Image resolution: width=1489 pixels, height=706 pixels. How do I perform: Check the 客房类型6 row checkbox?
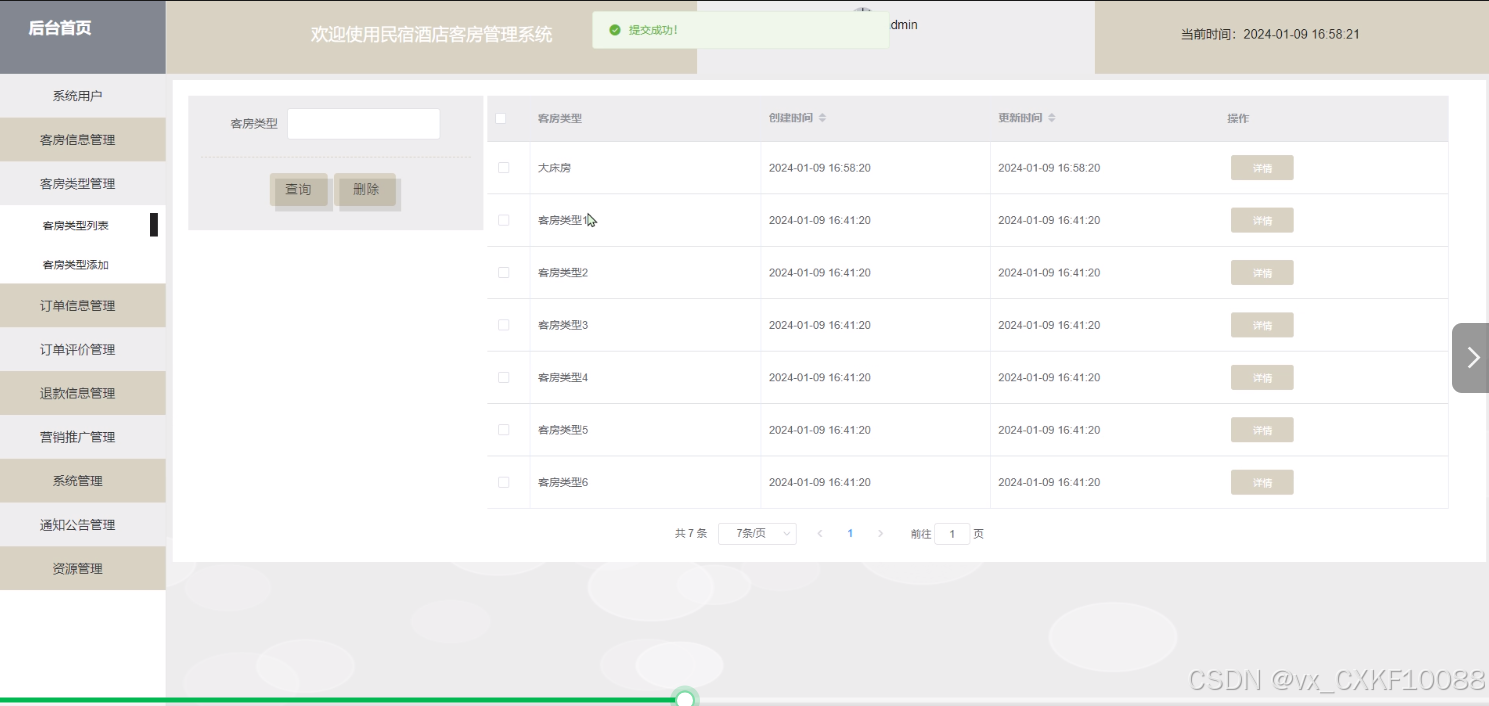pos(503,482)
